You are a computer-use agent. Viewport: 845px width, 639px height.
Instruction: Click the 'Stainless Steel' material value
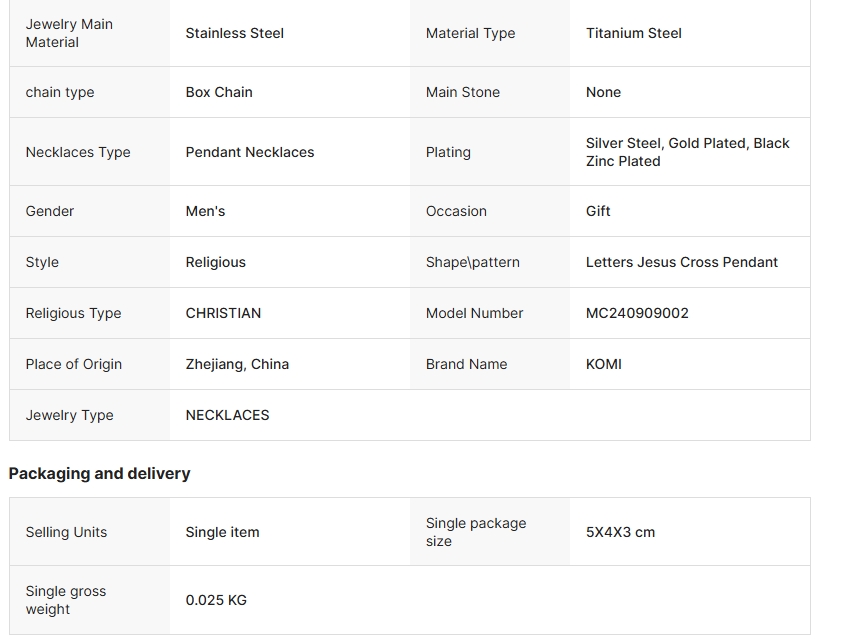tap(235, 33)
